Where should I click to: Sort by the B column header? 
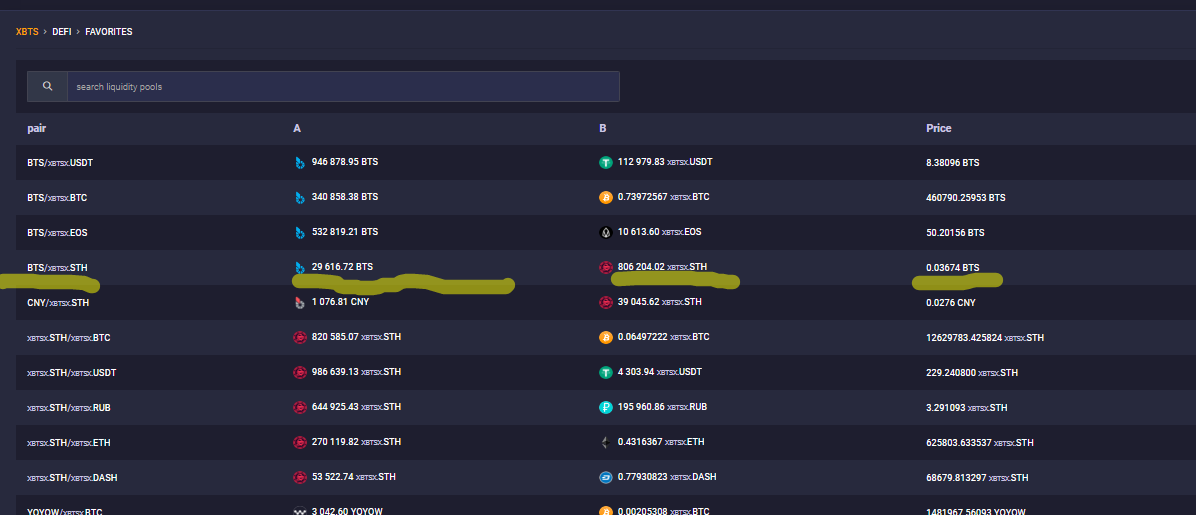603,128
